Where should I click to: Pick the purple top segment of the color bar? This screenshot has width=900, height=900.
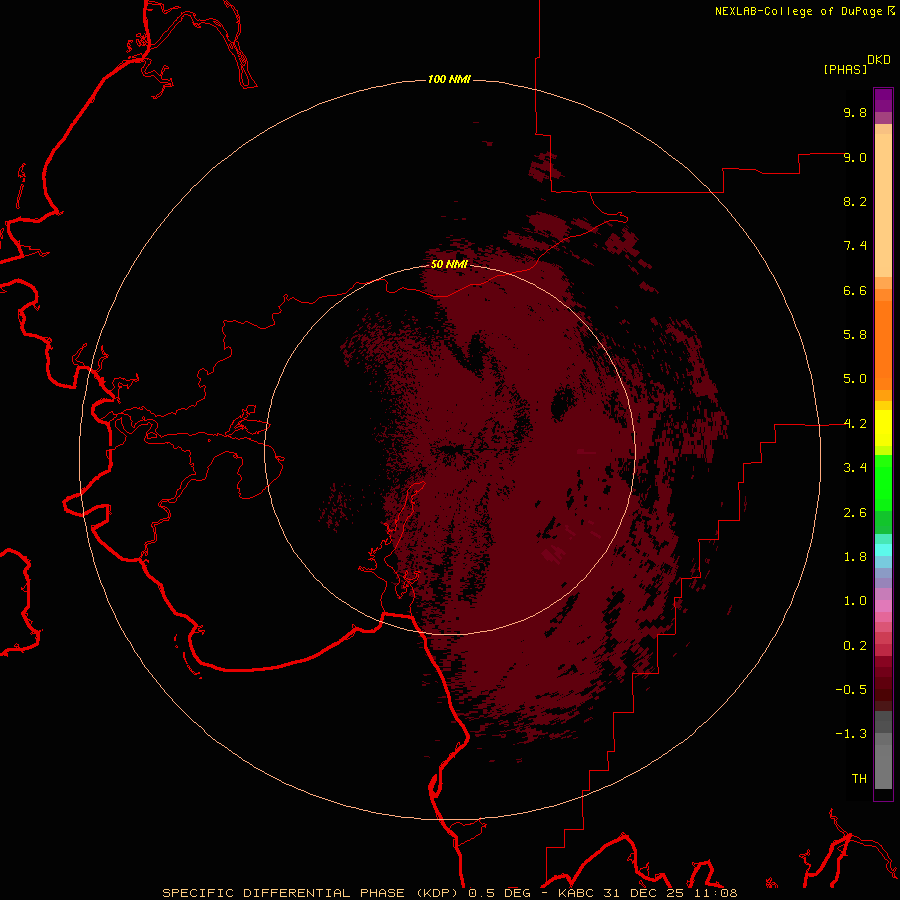coord(883,100)
